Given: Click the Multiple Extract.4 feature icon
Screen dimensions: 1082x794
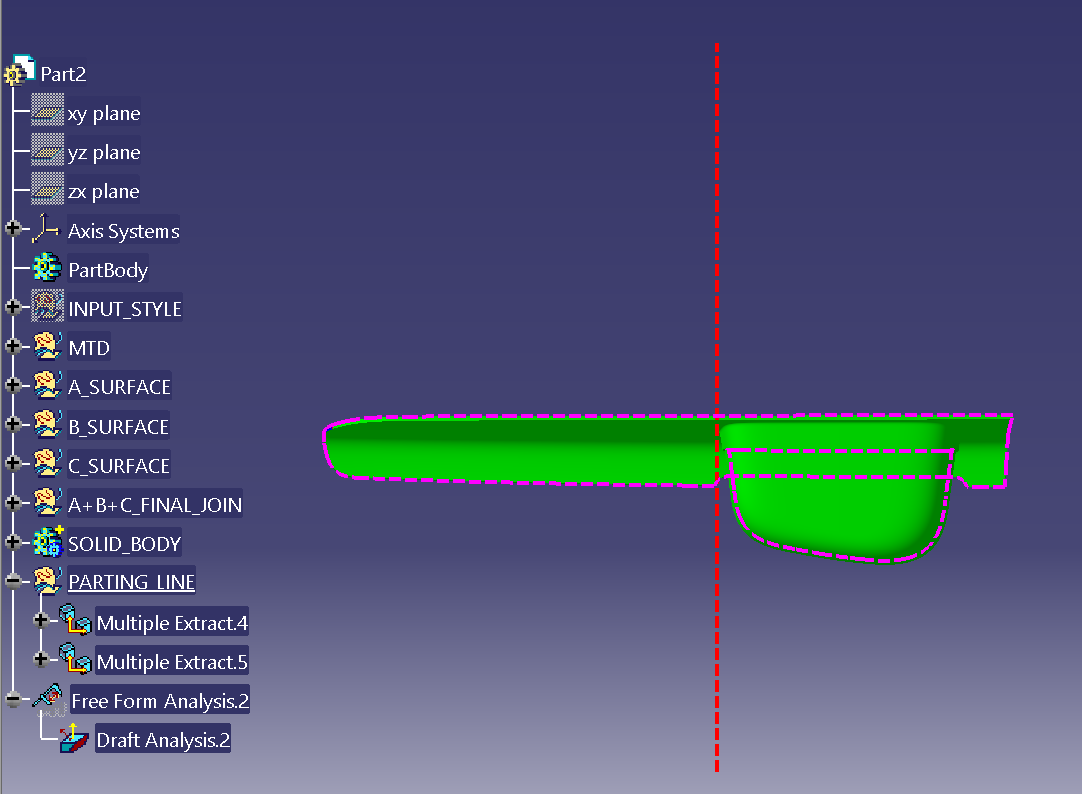Looking at the screenshot, I should coord(75,620).
